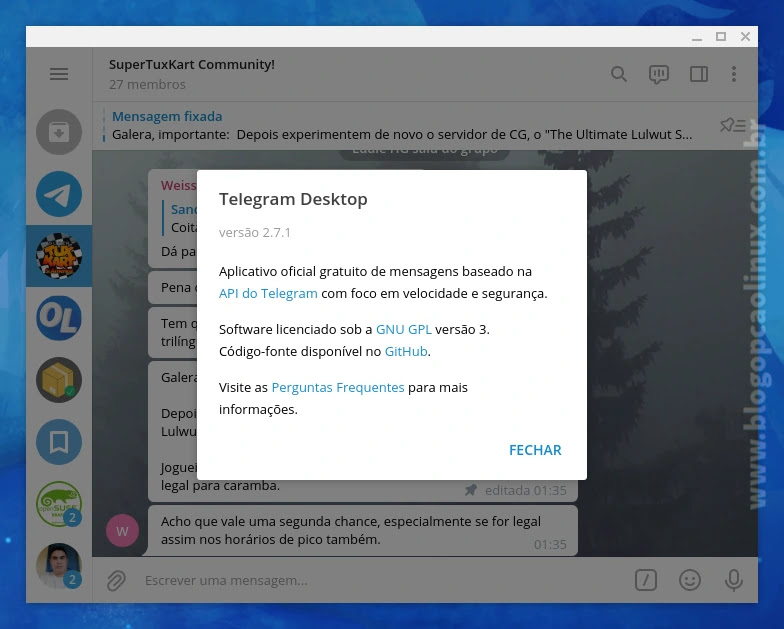The image size is (784, 629).
Task: Open the GNU GPL license link
Action: tap(404, 330)
